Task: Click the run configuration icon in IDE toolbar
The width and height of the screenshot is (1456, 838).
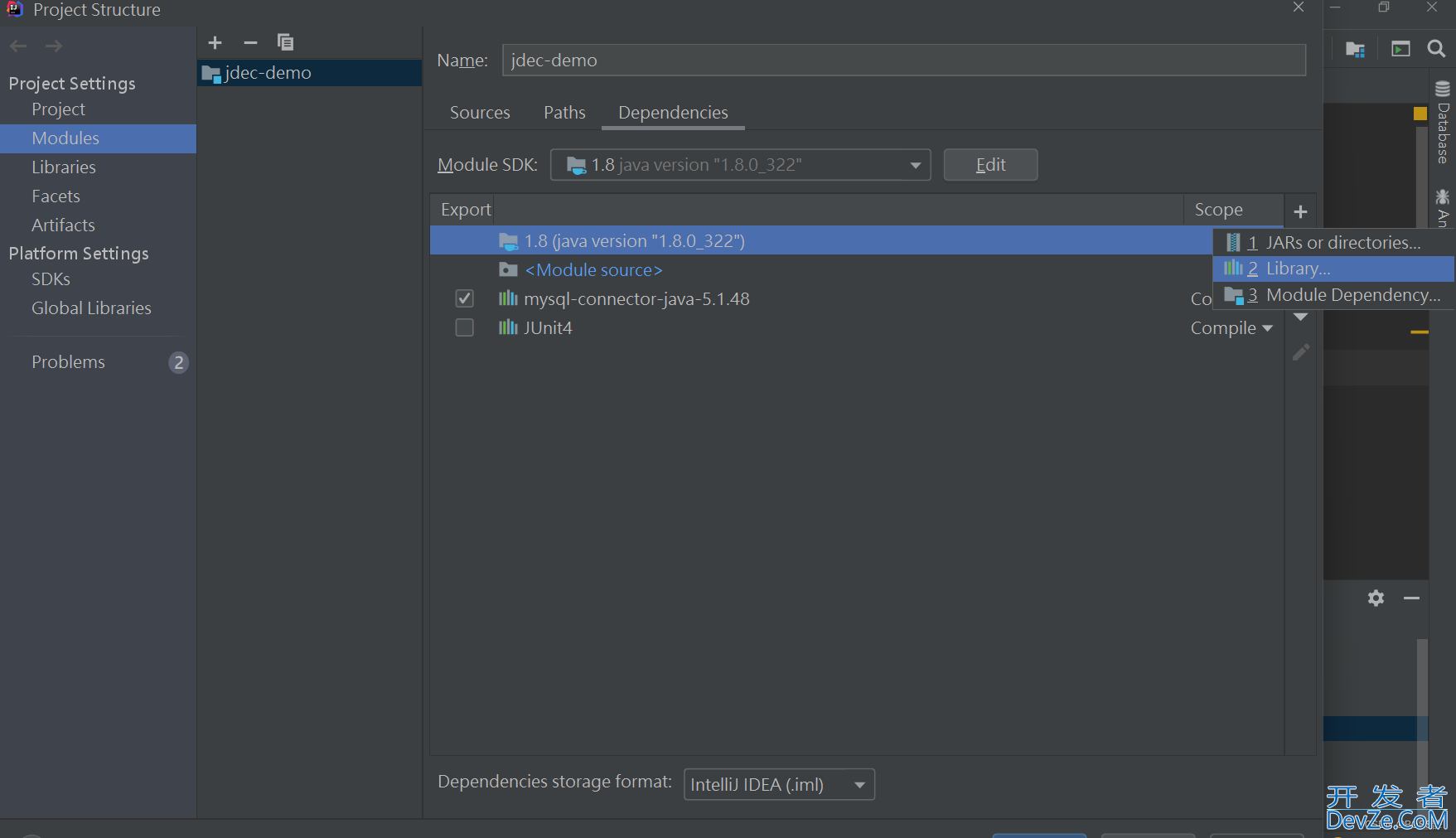Action: pyautogui.click(x=1400, y=49)
